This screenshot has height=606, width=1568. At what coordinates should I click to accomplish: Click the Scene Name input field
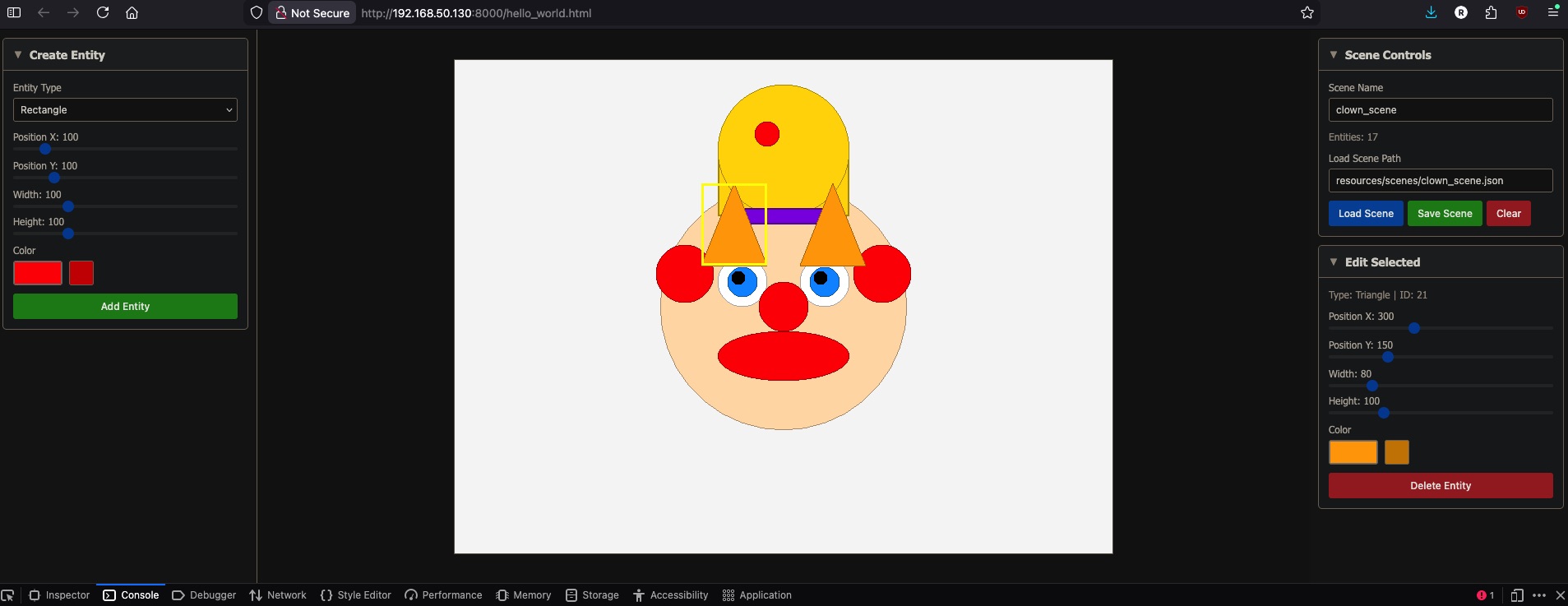[x=1441, y=110]
